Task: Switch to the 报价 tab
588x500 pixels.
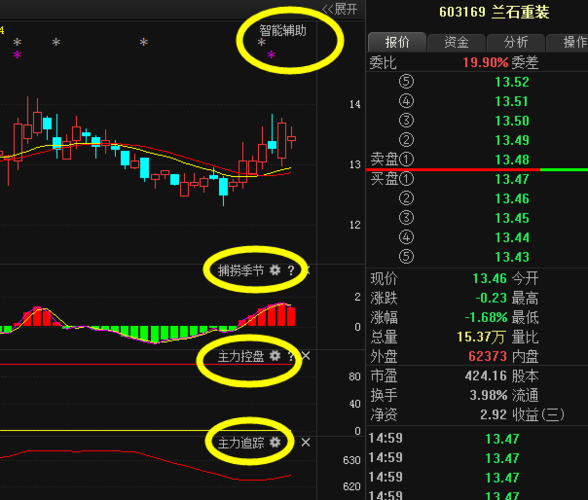Action: pyautogui.click(x=397, y=42)
